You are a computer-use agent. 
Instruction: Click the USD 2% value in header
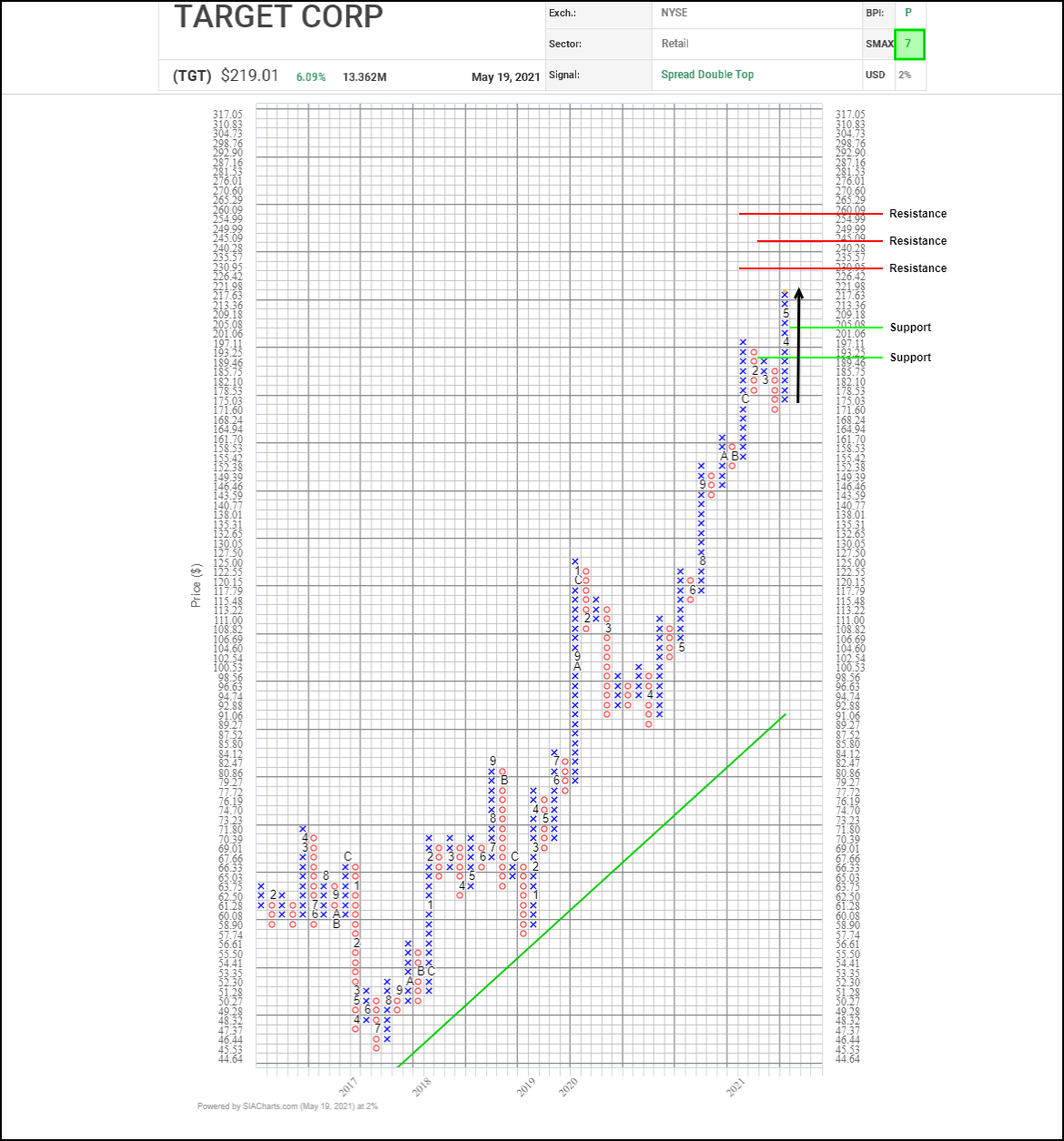pyautogui.click(x=905, y=75)
